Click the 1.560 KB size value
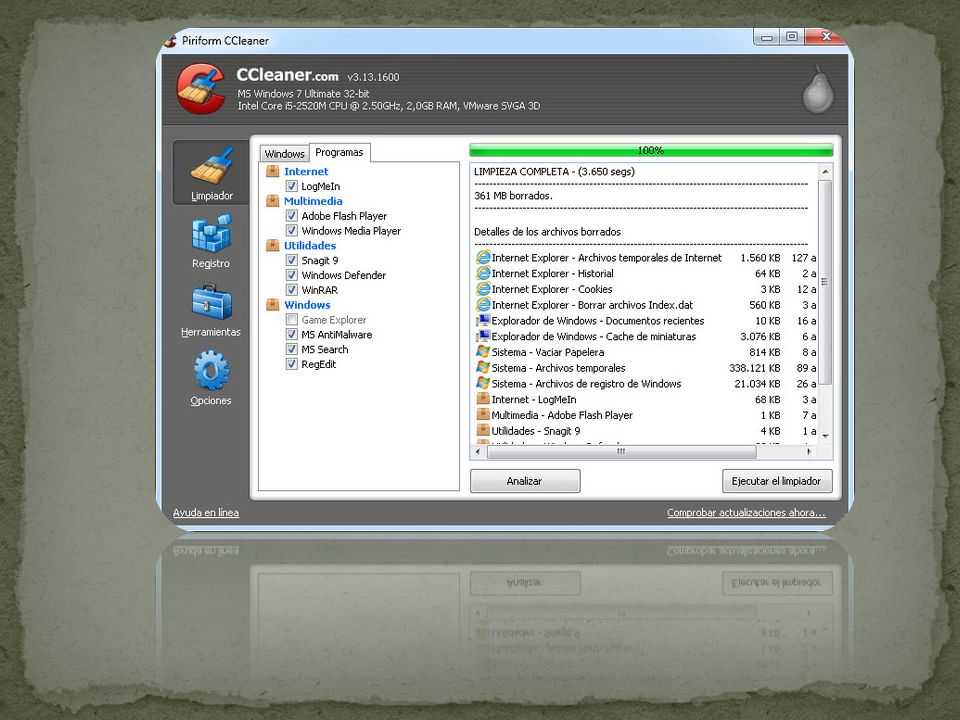Viewport: 960px width, 720px height. click(x=760, y=258)
